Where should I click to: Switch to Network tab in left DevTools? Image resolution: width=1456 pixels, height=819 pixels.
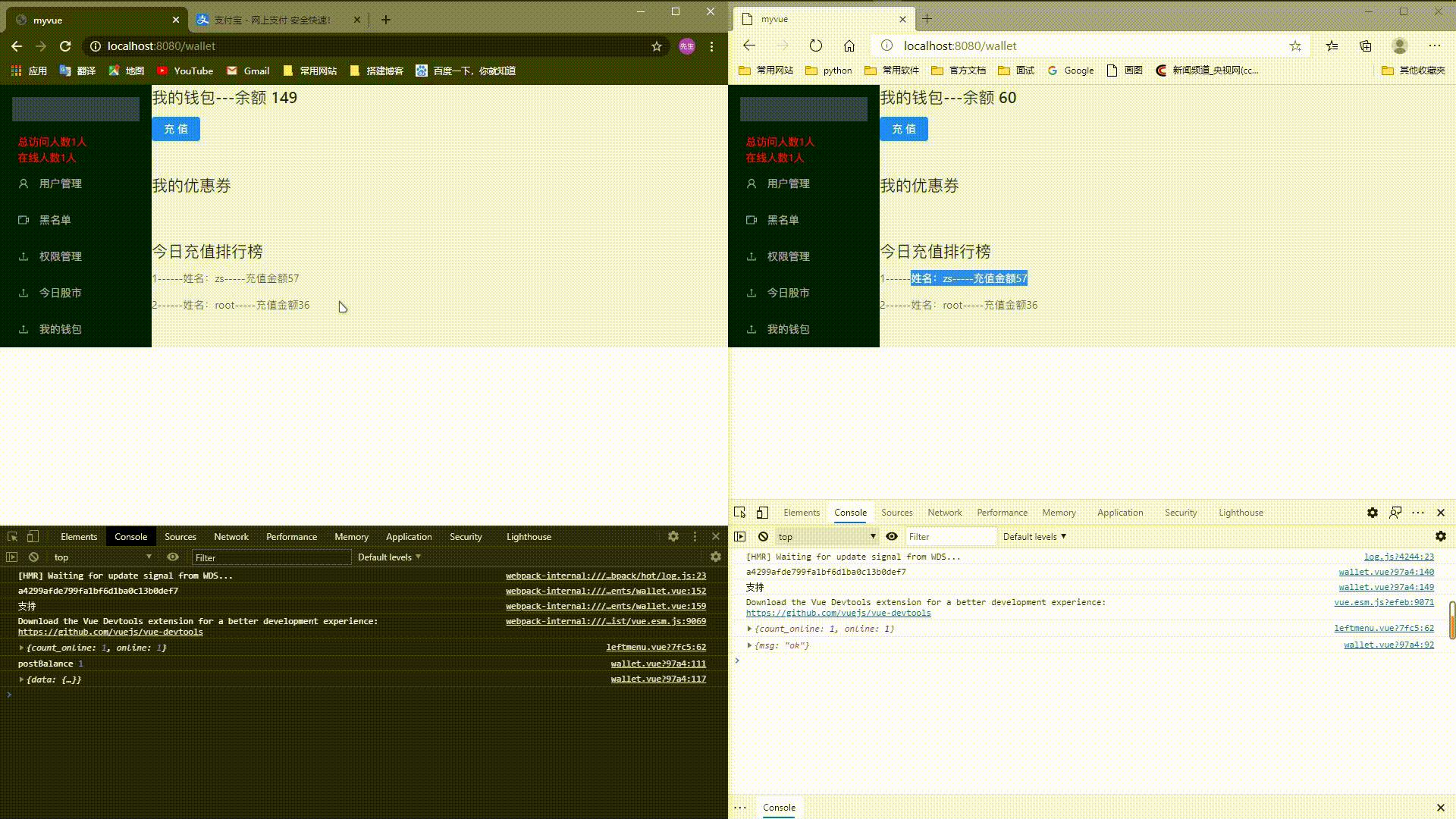pos(231,536)
